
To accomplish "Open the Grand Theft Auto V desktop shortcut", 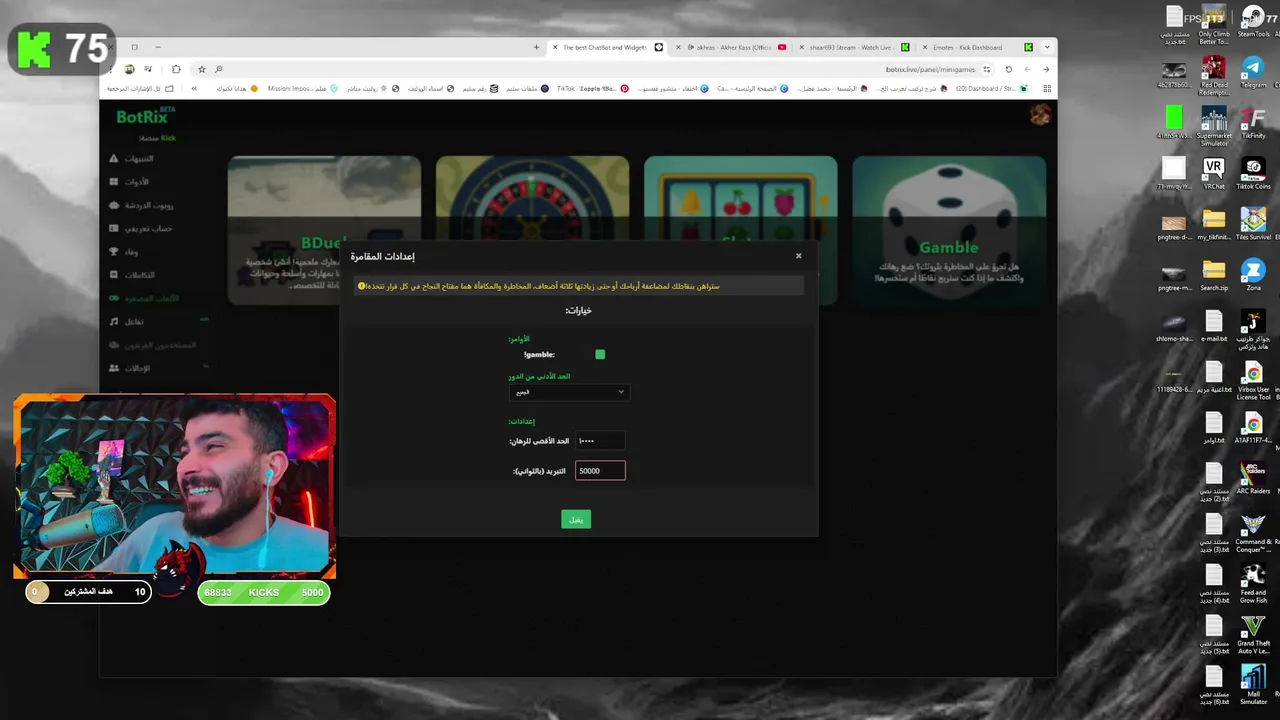I will tap(1253, 635).
